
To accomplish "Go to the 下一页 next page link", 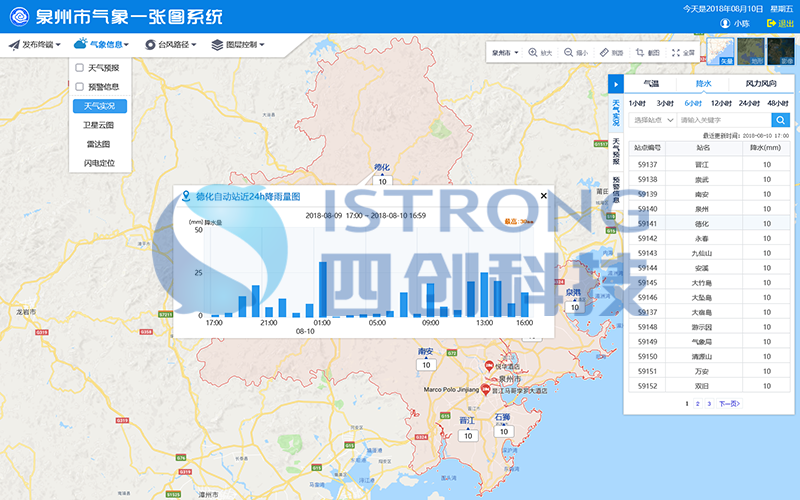I will click(729, 403).
